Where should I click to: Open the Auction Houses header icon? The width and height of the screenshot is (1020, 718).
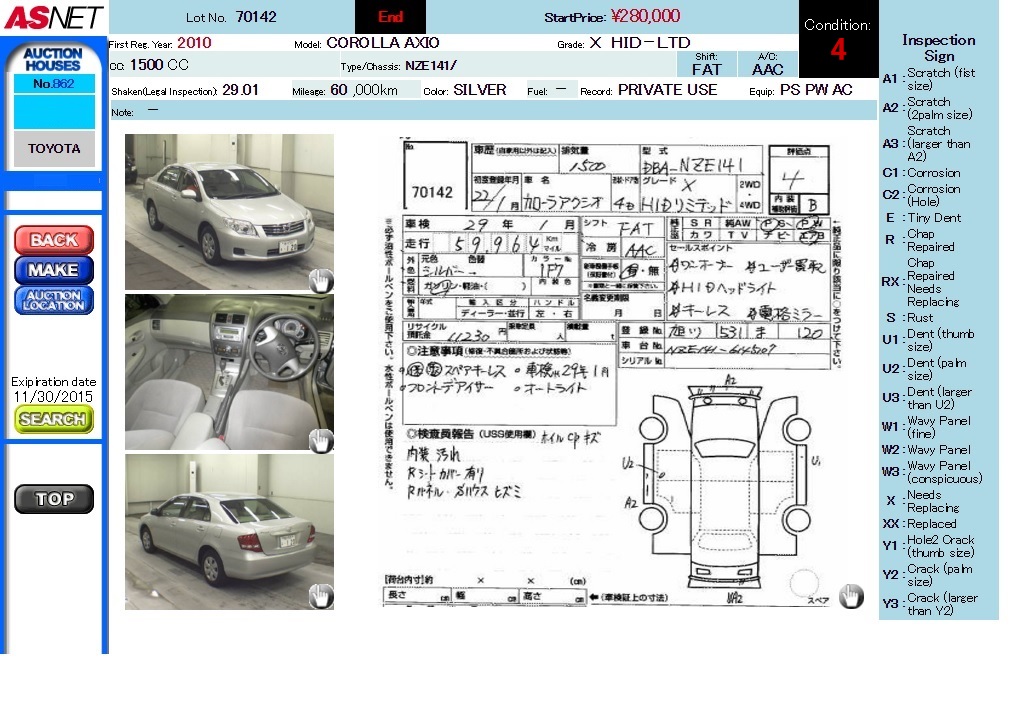pyautogui.click(x=53, y=58)
